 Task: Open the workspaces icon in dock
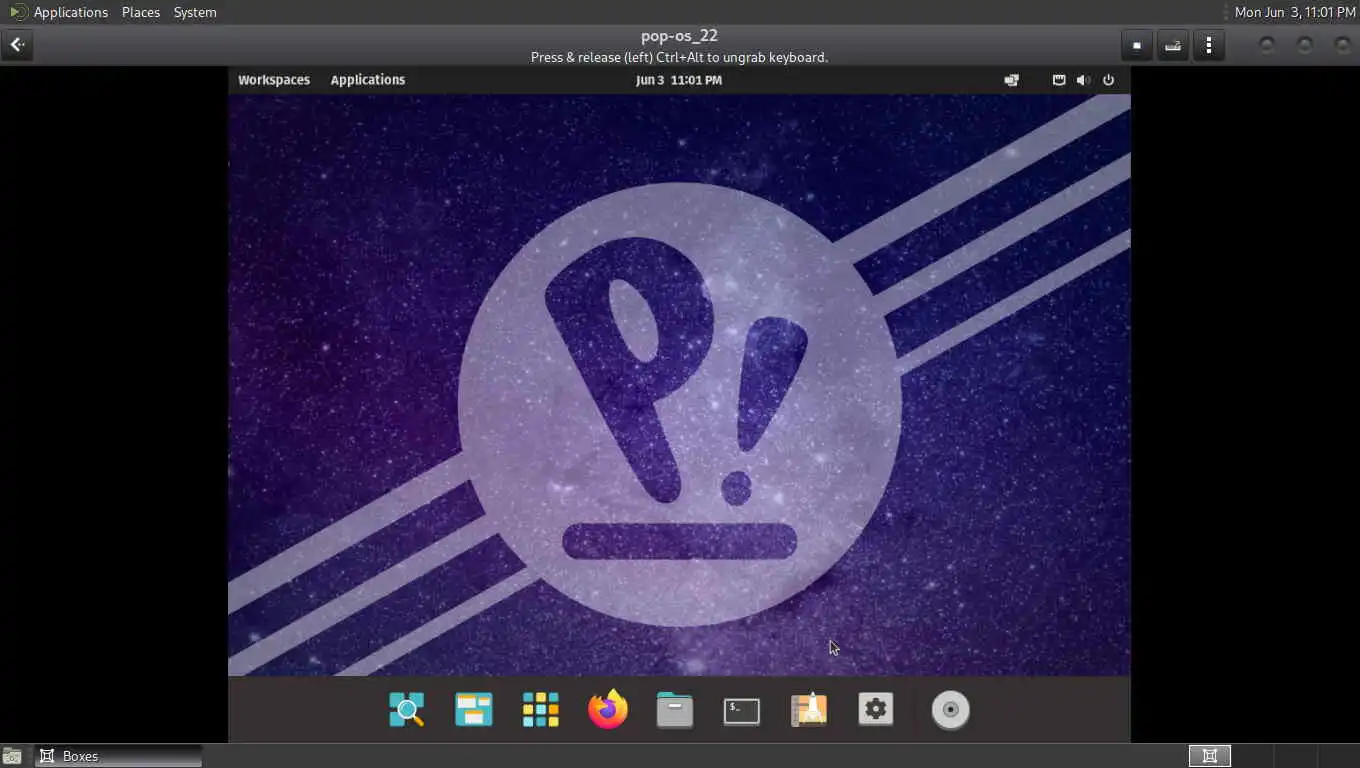[x=474, y=710]
